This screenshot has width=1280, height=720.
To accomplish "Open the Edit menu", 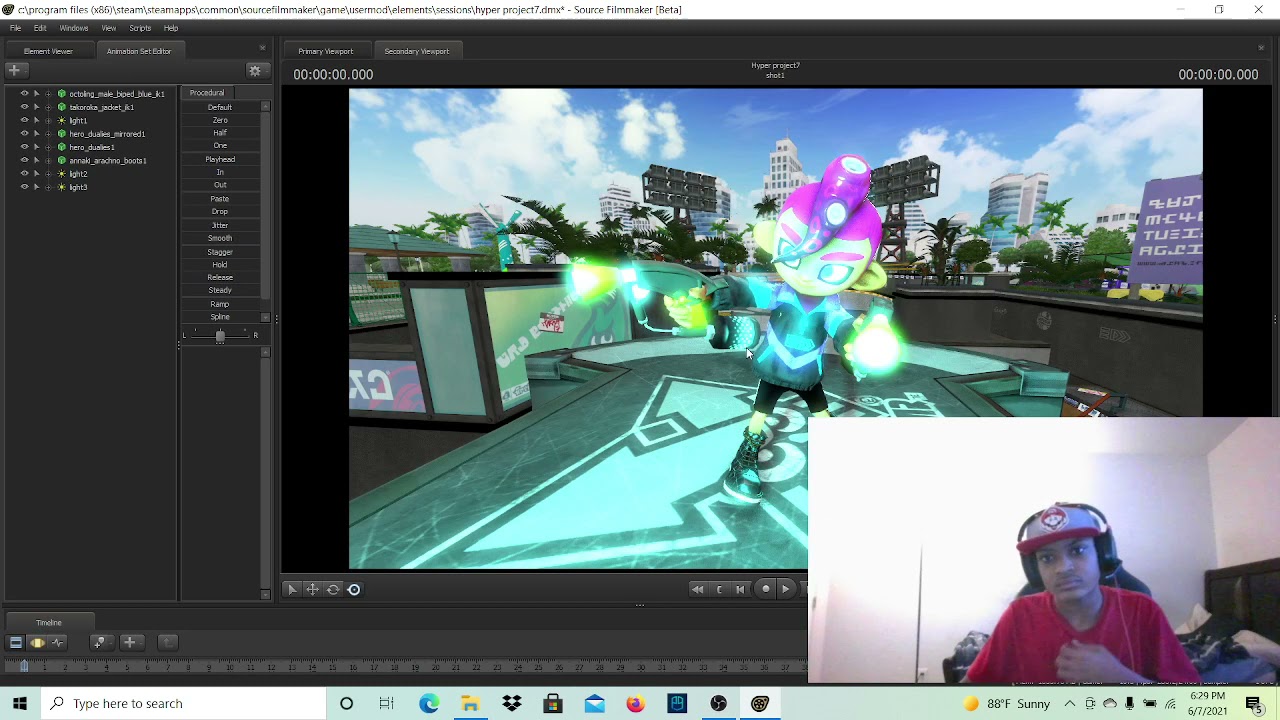I will (x=40, y=28).
